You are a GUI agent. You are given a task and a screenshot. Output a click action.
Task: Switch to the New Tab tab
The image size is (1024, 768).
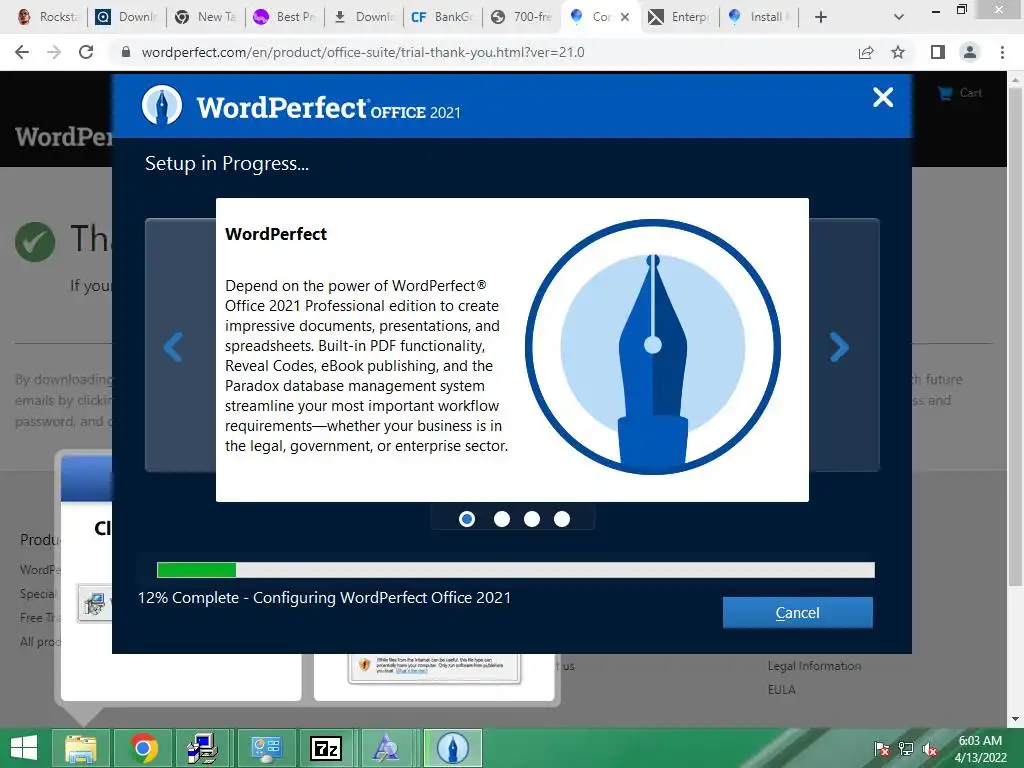(206, 17)
